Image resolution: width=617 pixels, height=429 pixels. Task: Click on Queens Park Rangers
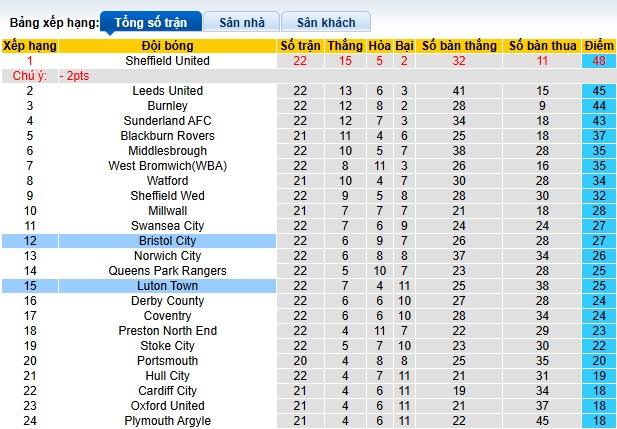168,271
